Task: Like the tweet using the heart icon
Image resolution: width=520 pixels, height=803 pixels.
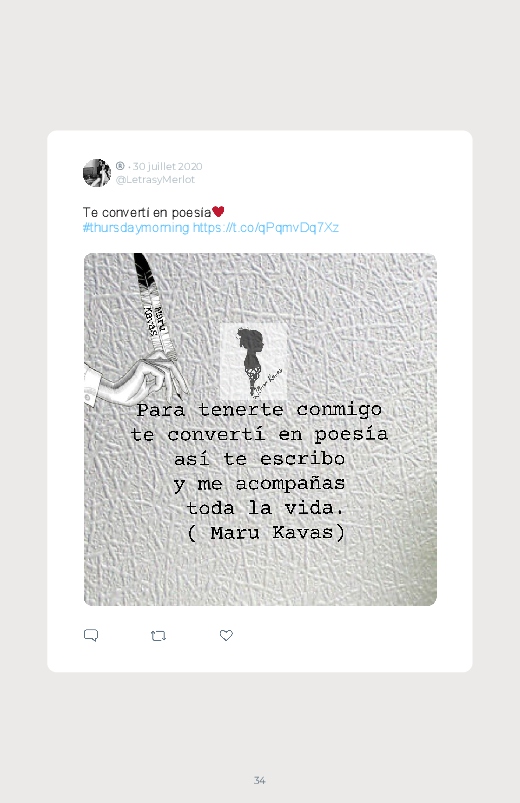Action: [226, 635]
